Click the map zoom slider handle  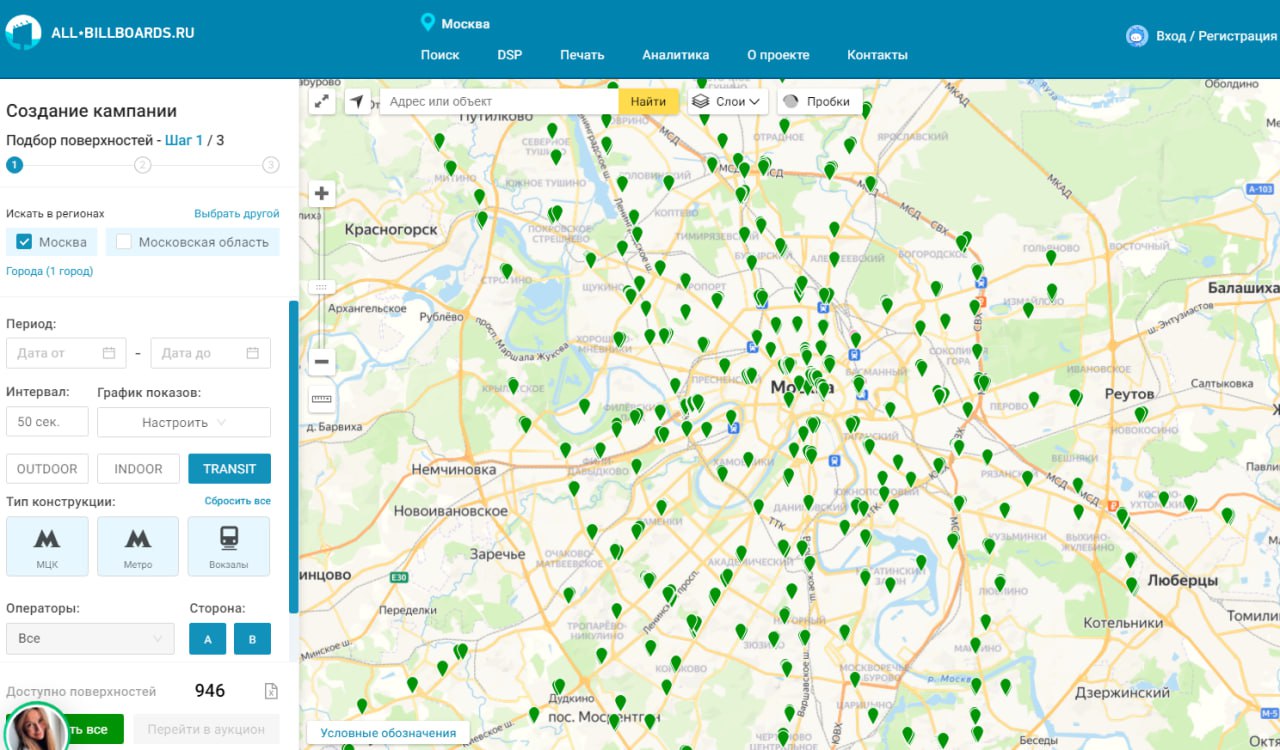coord(322,287)
